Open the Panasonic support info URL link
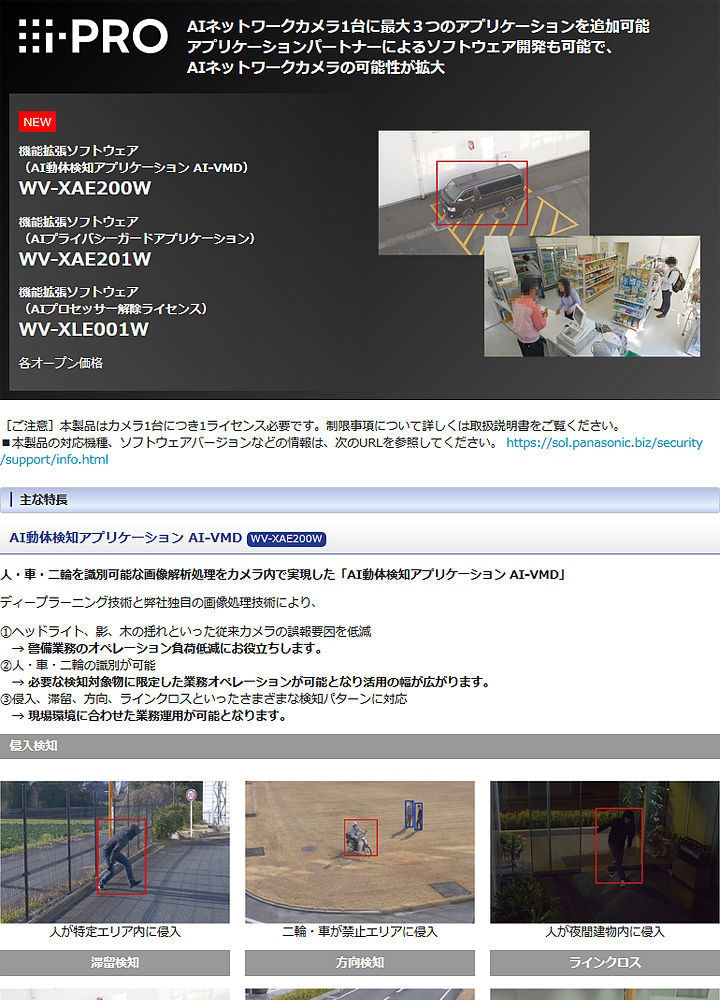 pos(604,443)
